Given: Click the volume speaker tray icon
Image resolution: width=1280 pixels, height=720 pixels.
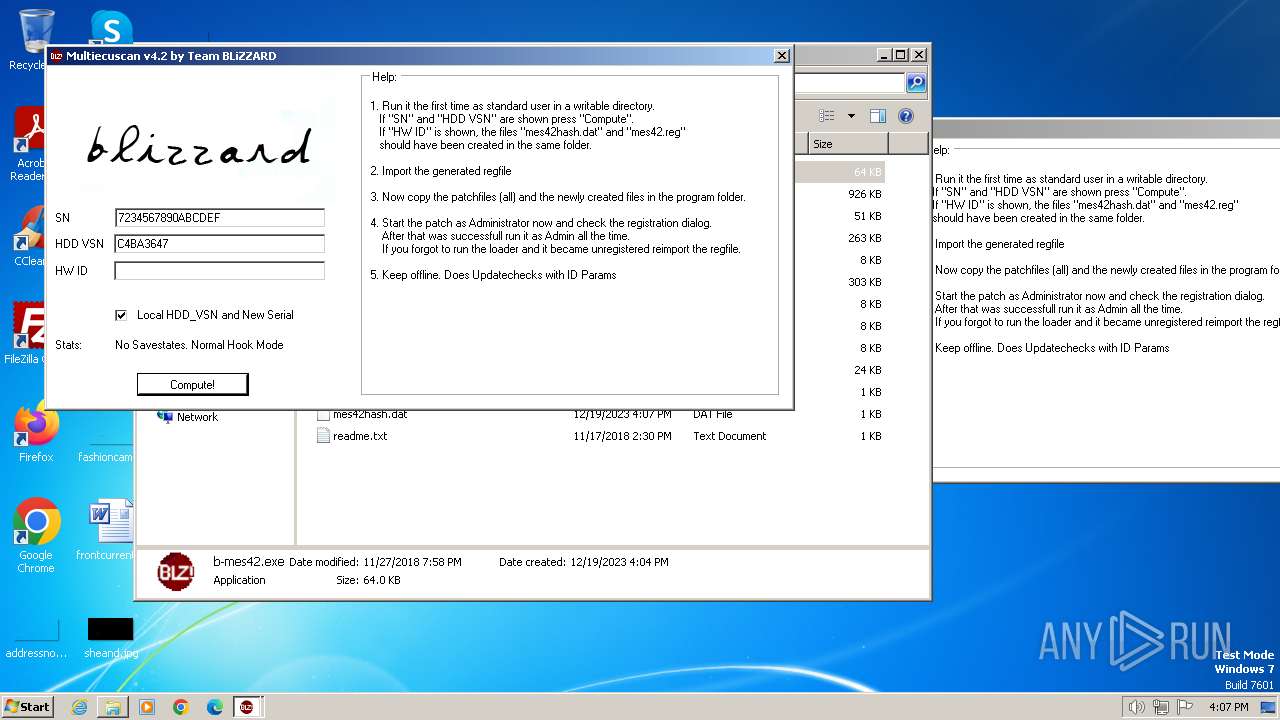Looking at the screenshot, I should tap(1136, 707).
